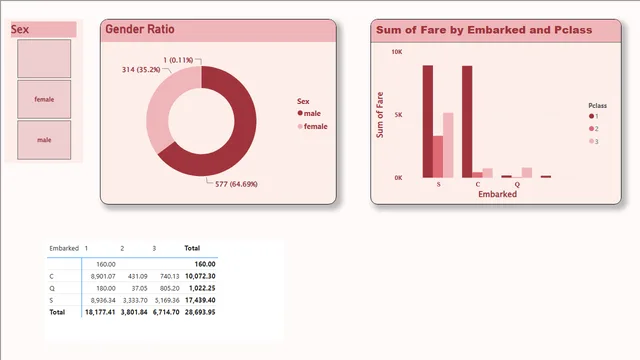640x360 pixels.
Task: Click the Q row label in table
Action: 52,288
